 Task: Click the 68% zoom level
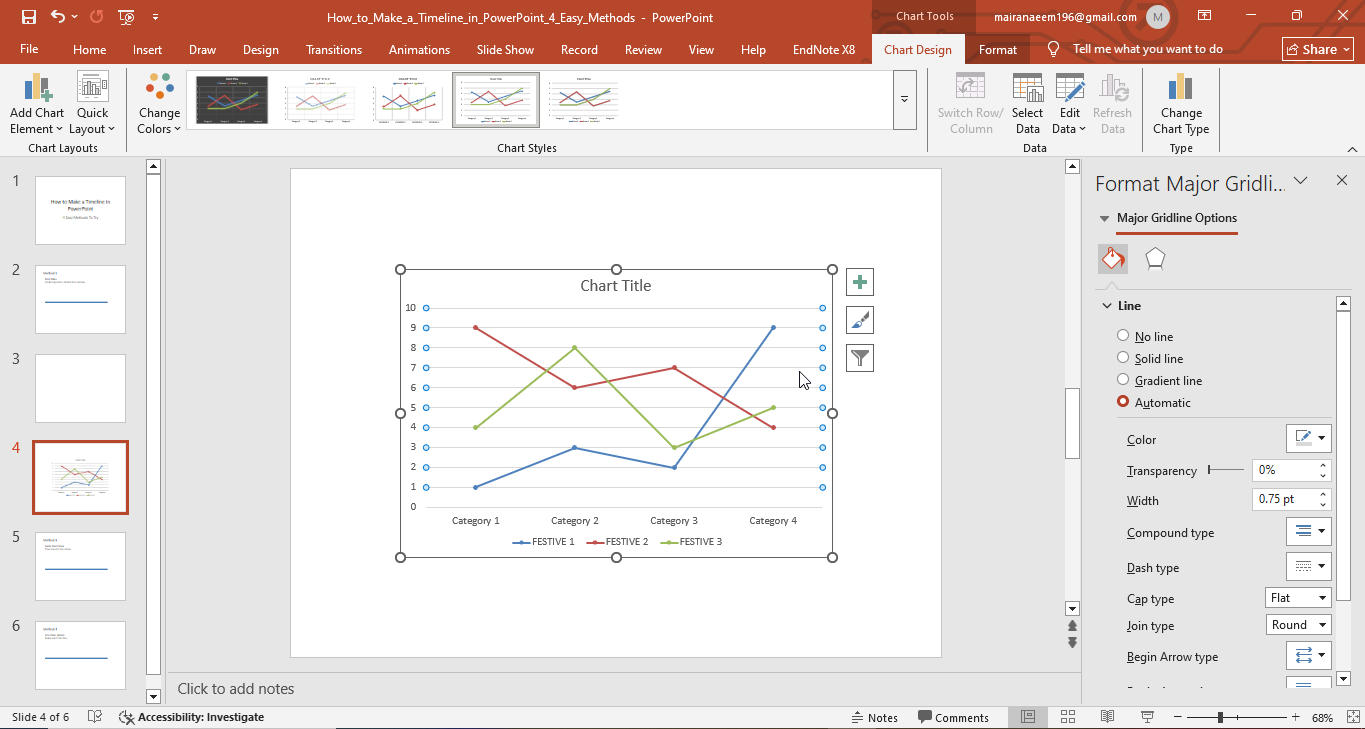(1323, 717)
